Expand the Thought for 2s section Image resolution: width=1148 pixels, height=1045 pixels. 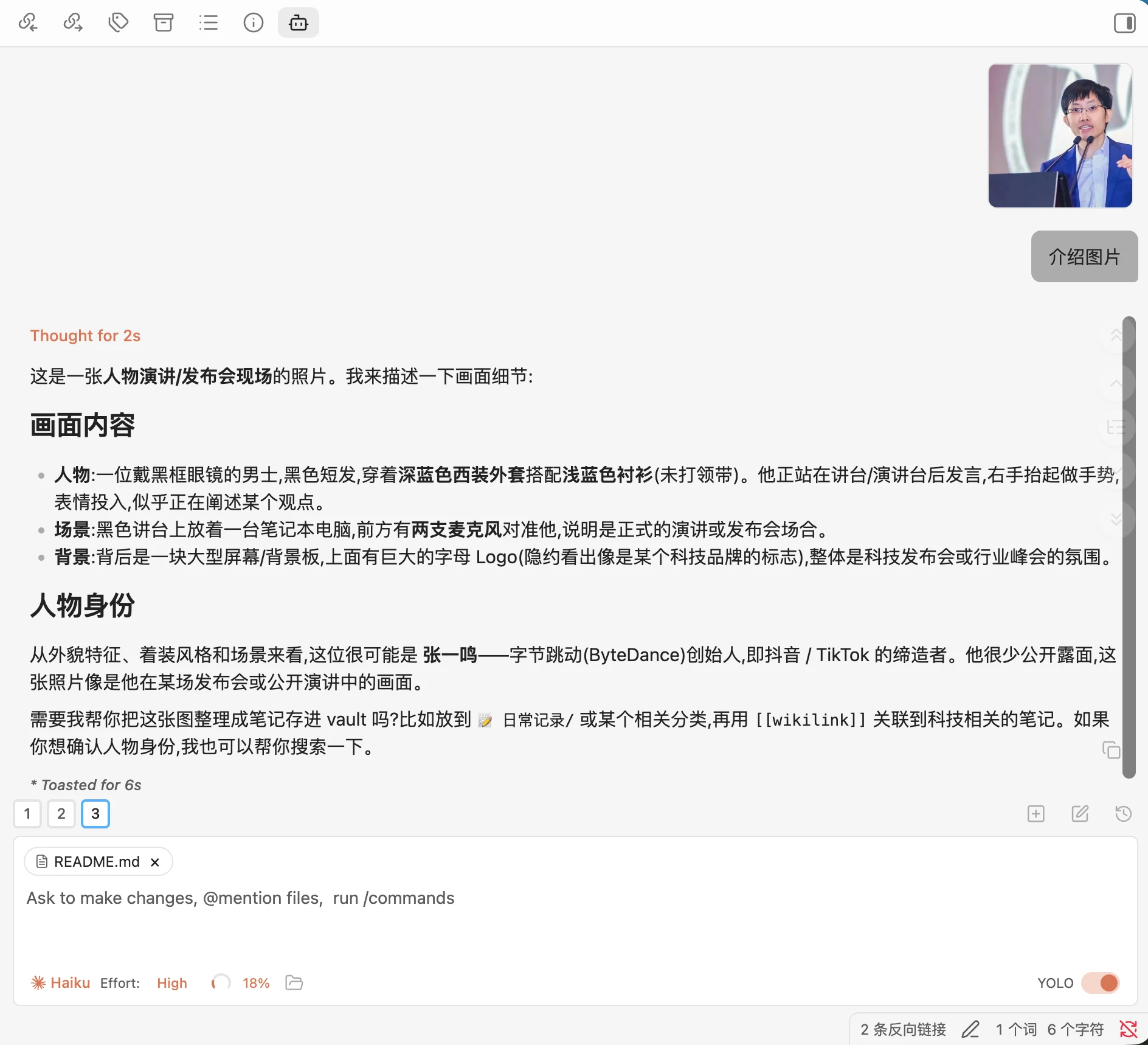(x=85, y=336)
